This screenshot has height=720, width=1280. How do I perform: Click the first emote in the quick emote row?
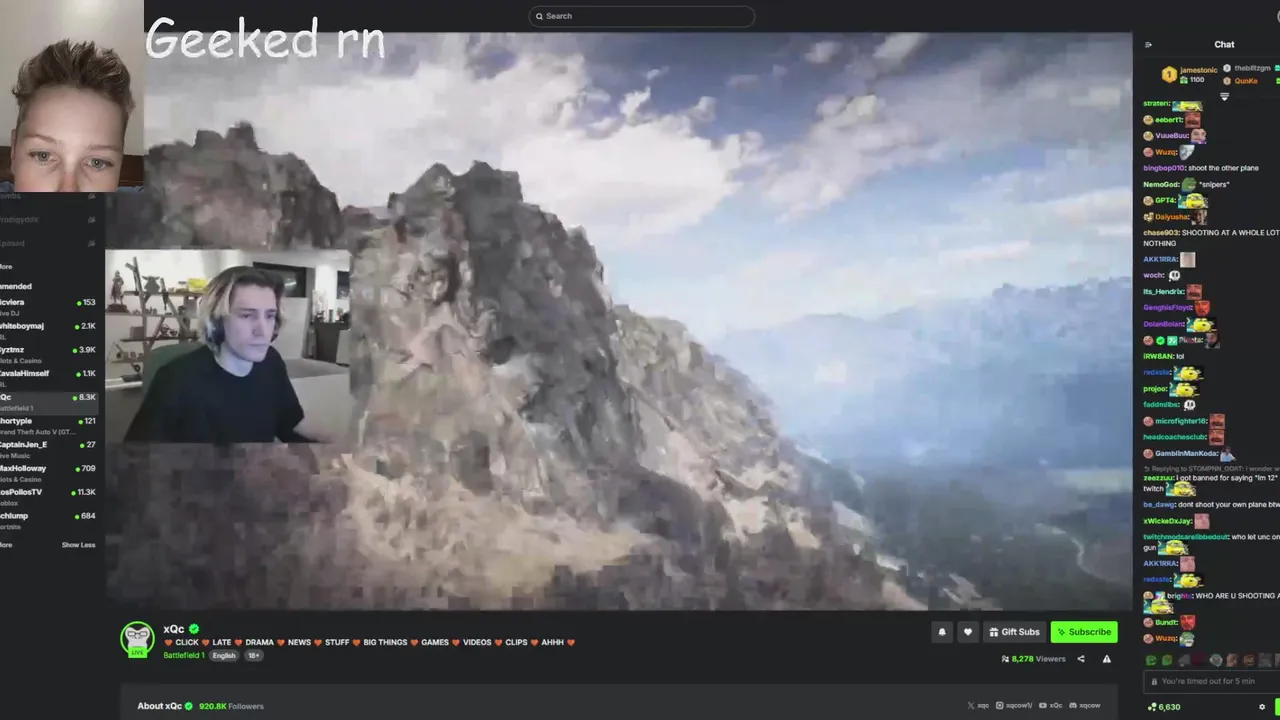(x=1151, y=660)
